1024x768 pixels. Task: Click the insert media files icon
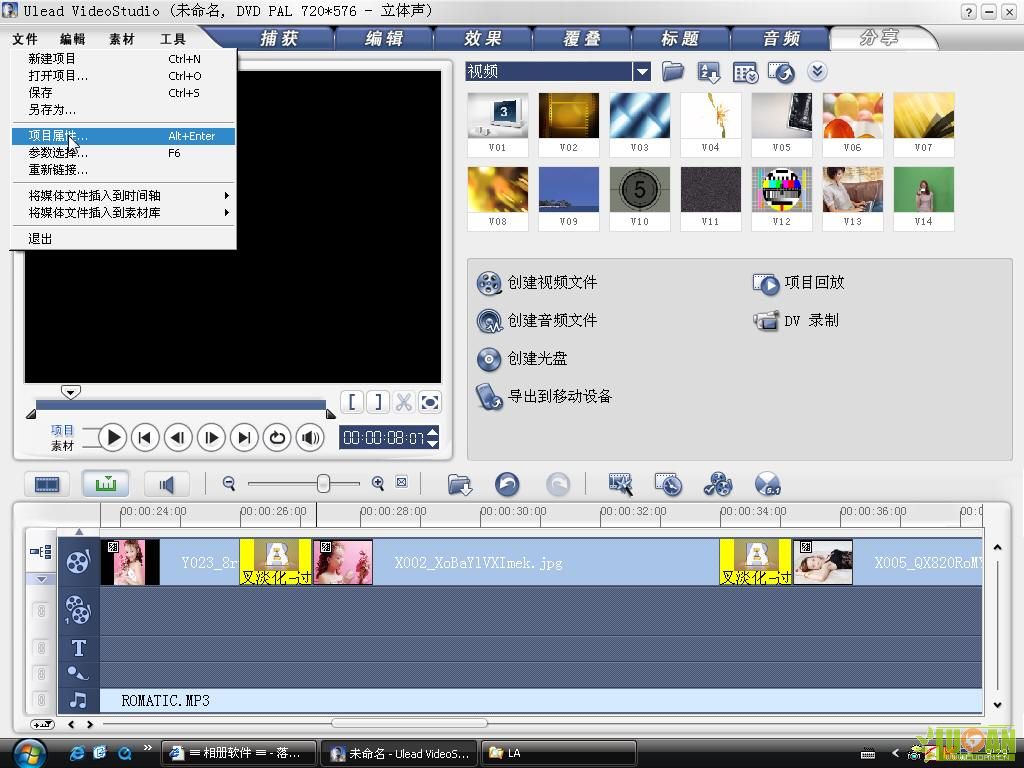[460, 485]
